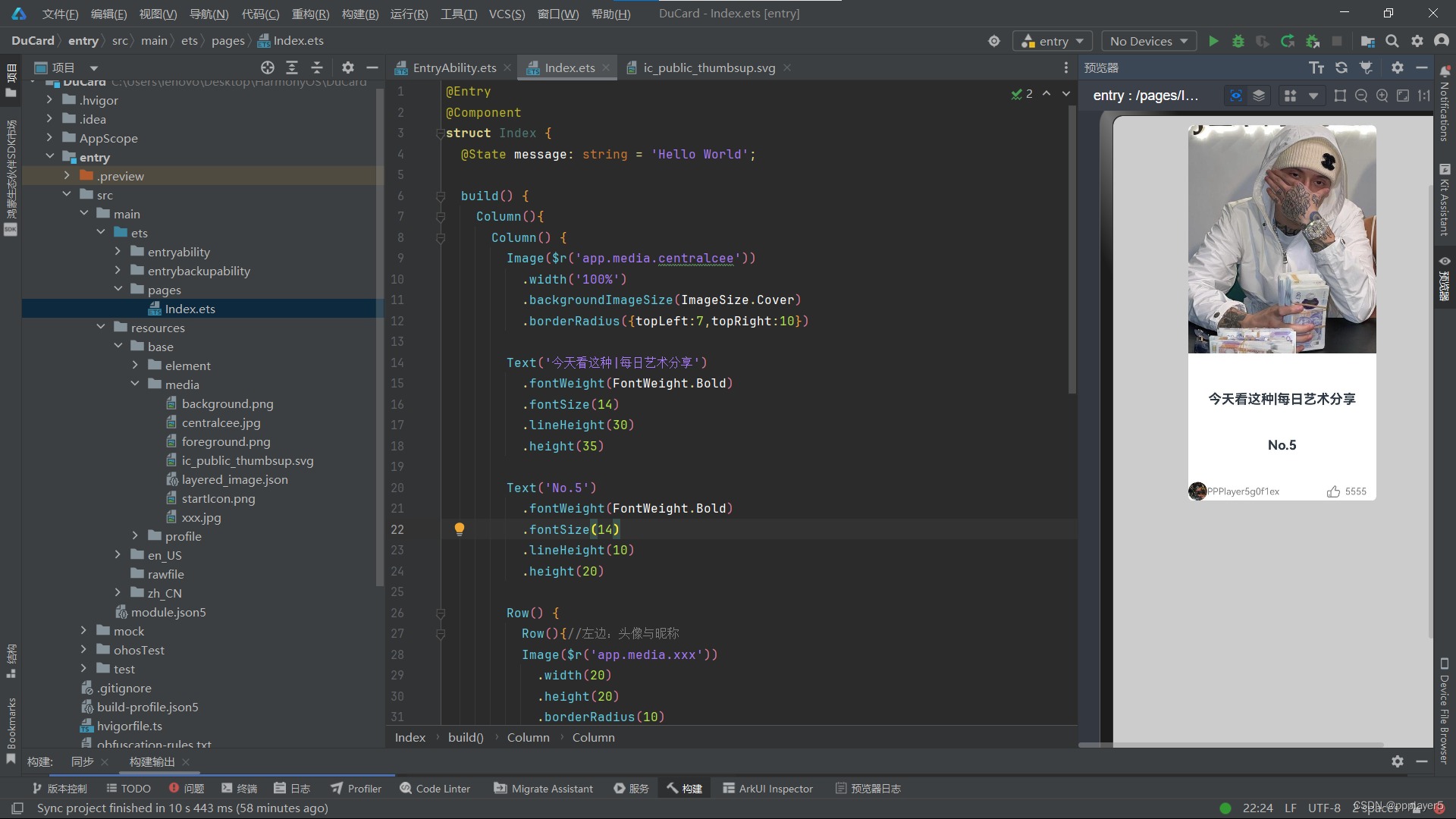Switch to EntryAbility.ets tab
This screenshot has width=1456, height=819.
point(453,67)
